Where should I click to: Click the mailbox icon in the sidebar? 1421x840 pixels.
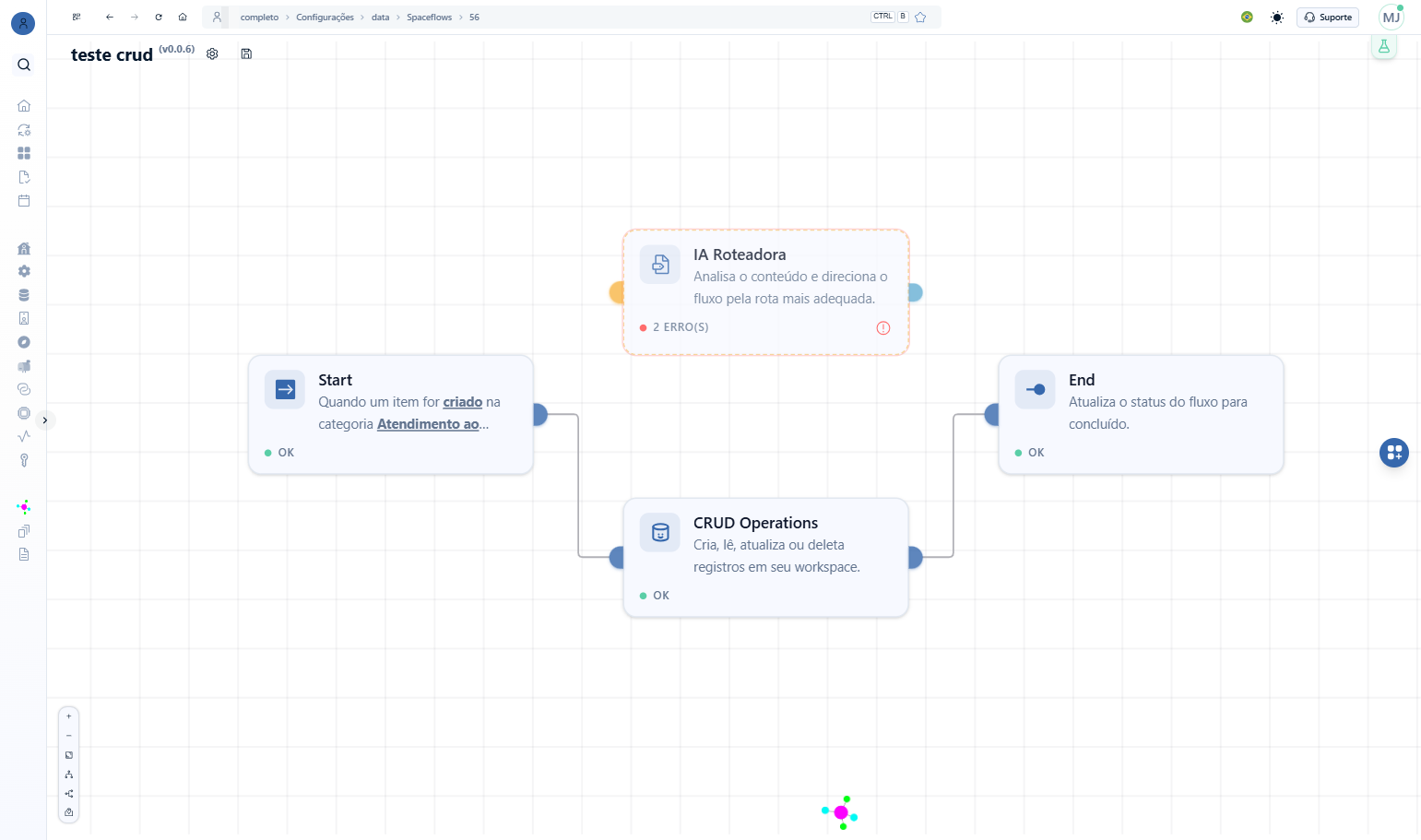(24, 366)
